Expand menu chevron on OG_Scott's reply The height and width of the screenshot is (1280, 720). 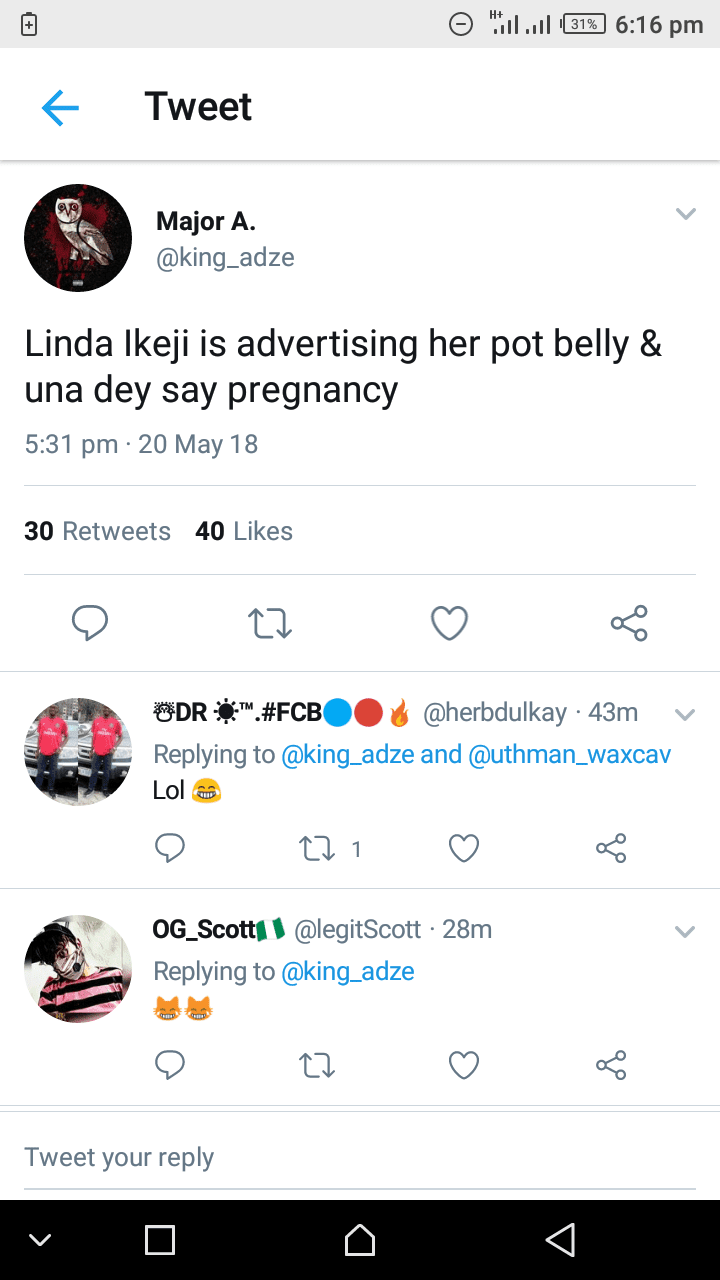pos(685,931)
